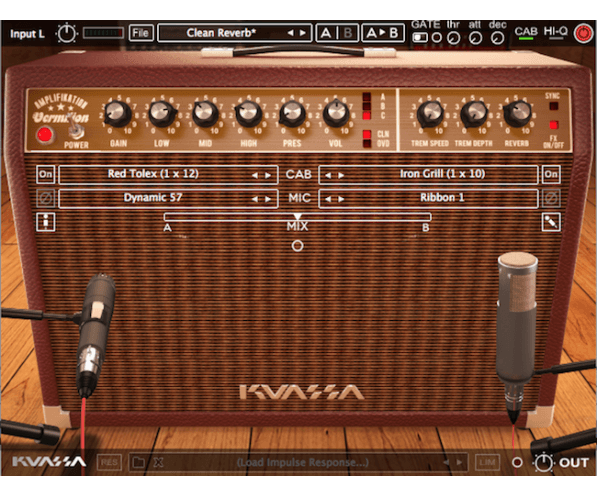The width and height of the screenshot is (597, 497).
Task: Select channel C LED
Action: pyautogui.click(x=367, y=116)
